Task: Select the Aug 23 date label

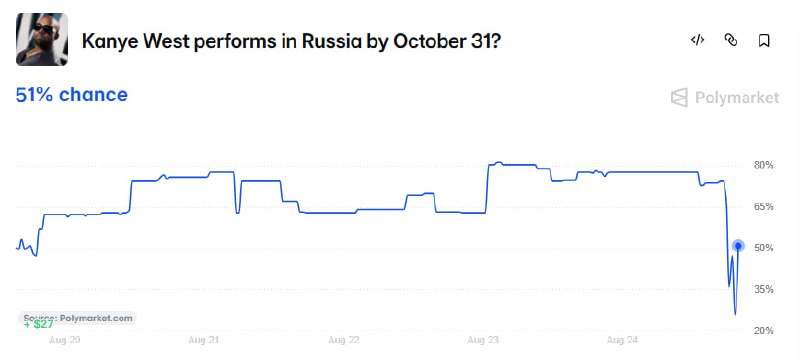Action: coord(483,340)
